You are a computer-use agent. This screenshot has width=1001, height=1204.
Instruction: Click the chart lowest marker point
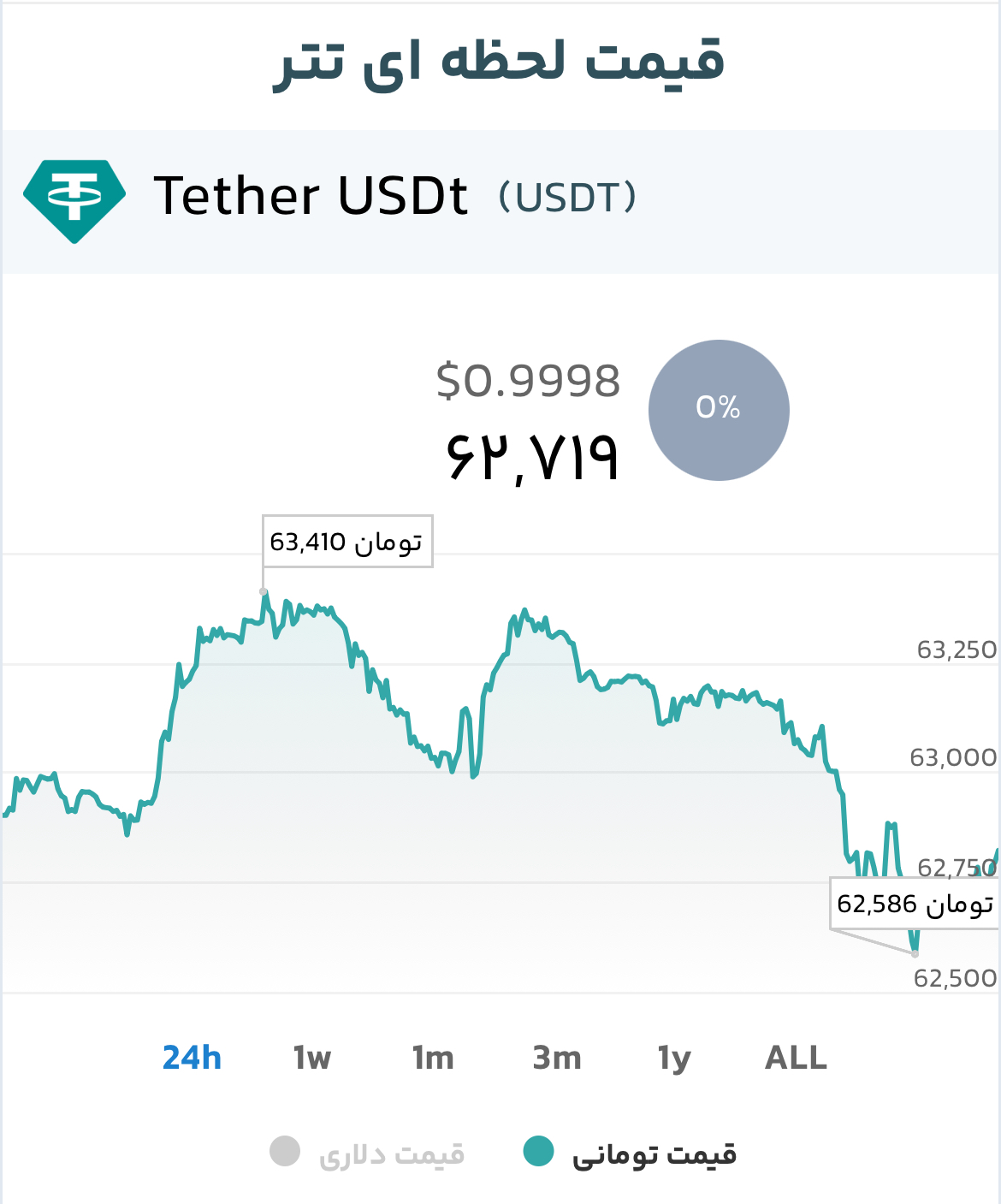(x=915, y=953)
